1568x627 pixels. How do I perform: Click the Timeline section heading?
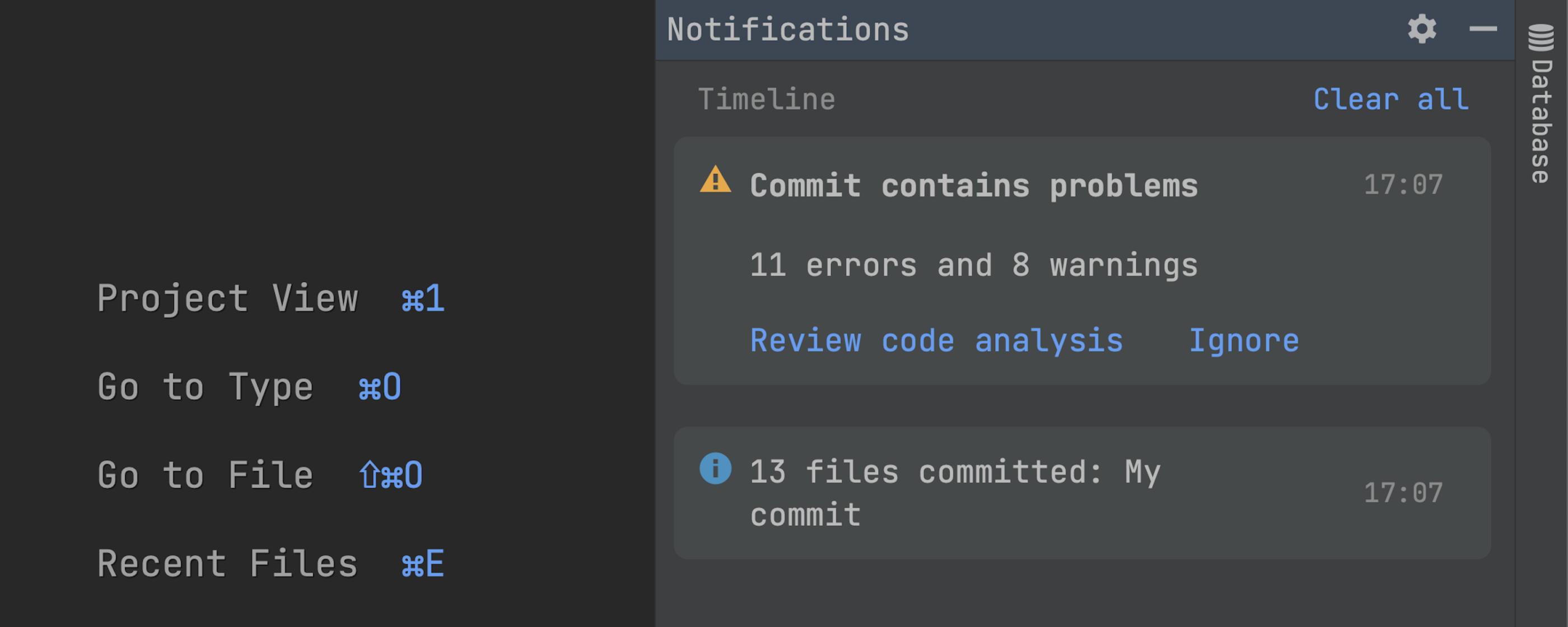[766, 99]
